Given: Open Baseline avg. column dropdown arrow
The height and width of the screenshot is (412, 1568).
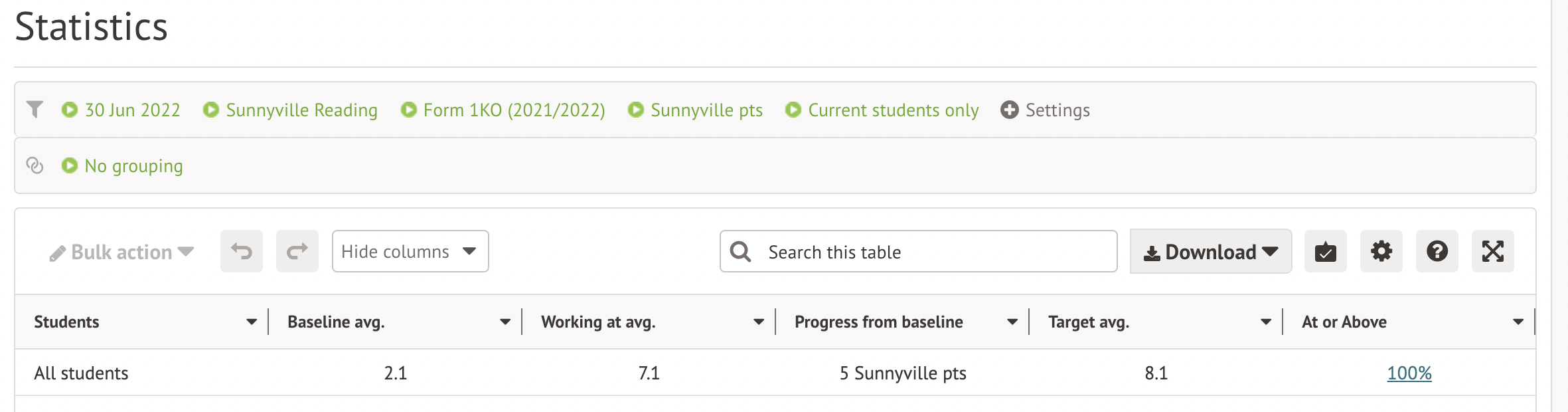Looking at the screenshot, I should tap(505, 322).
